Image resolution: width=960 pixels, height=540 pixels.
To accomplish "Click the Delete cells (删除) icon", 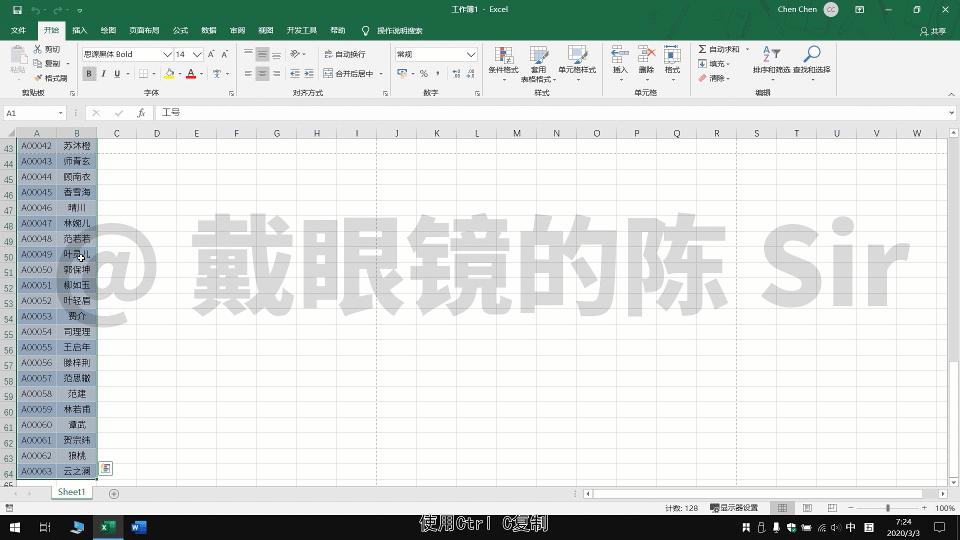I will point(647,54).
